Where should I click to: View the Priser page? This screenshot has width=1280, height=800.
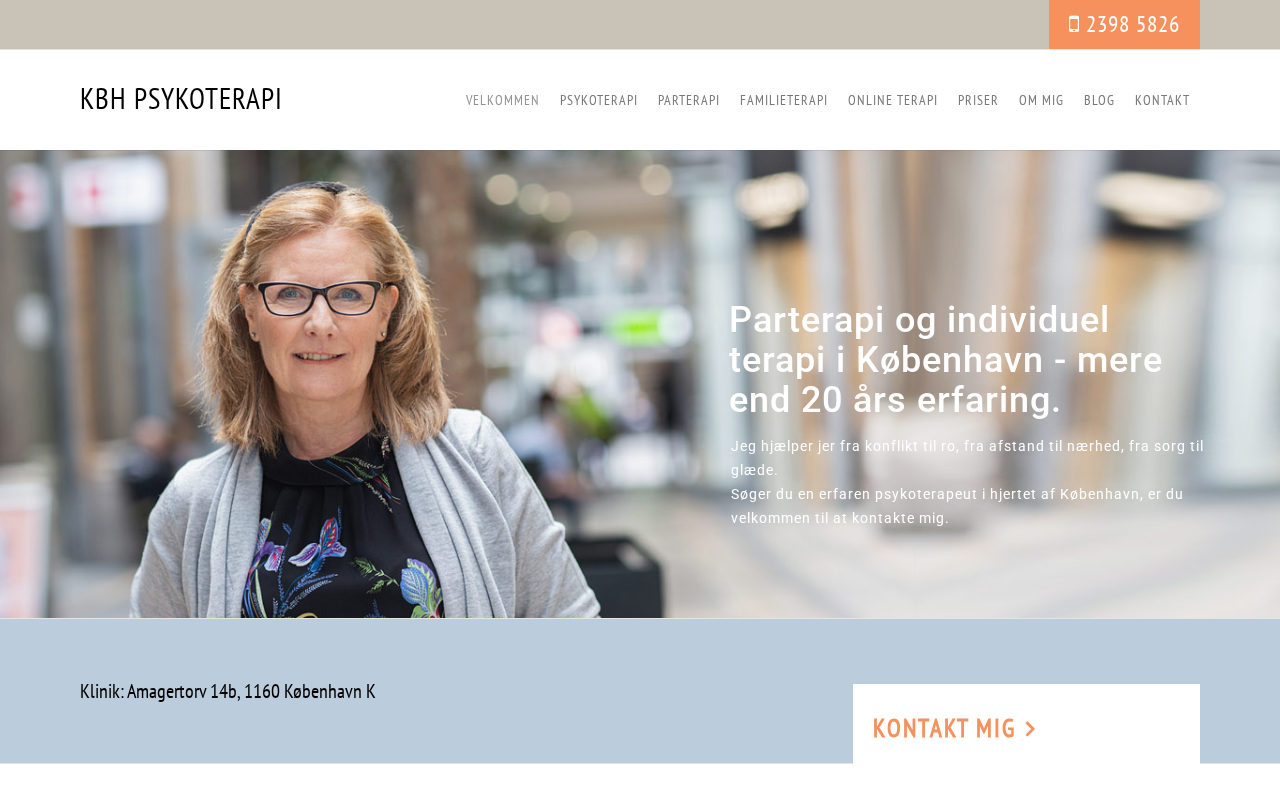(978, 100)
